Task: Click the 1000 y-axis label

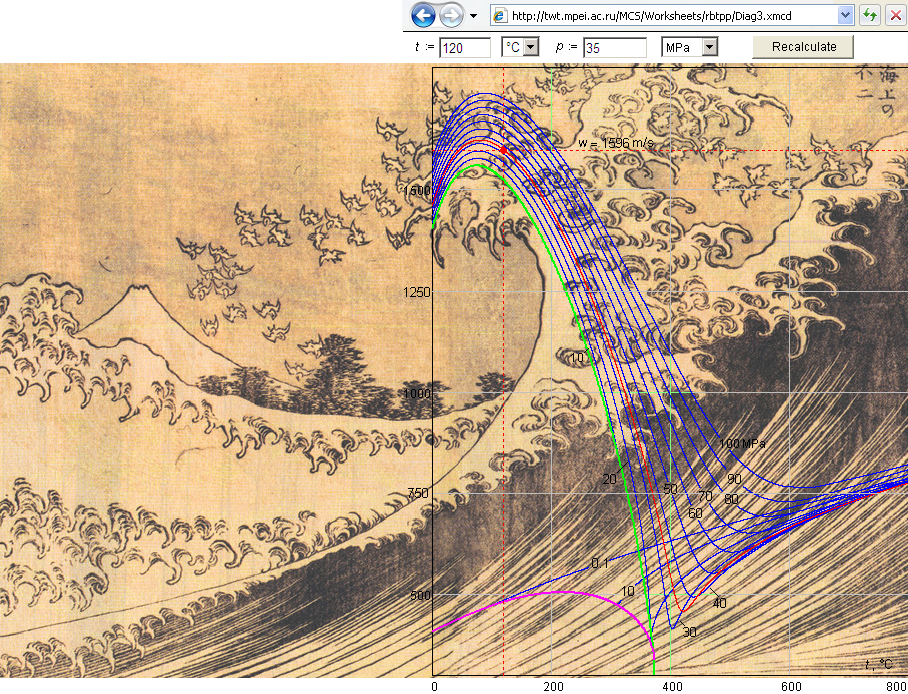Action: 416,393
